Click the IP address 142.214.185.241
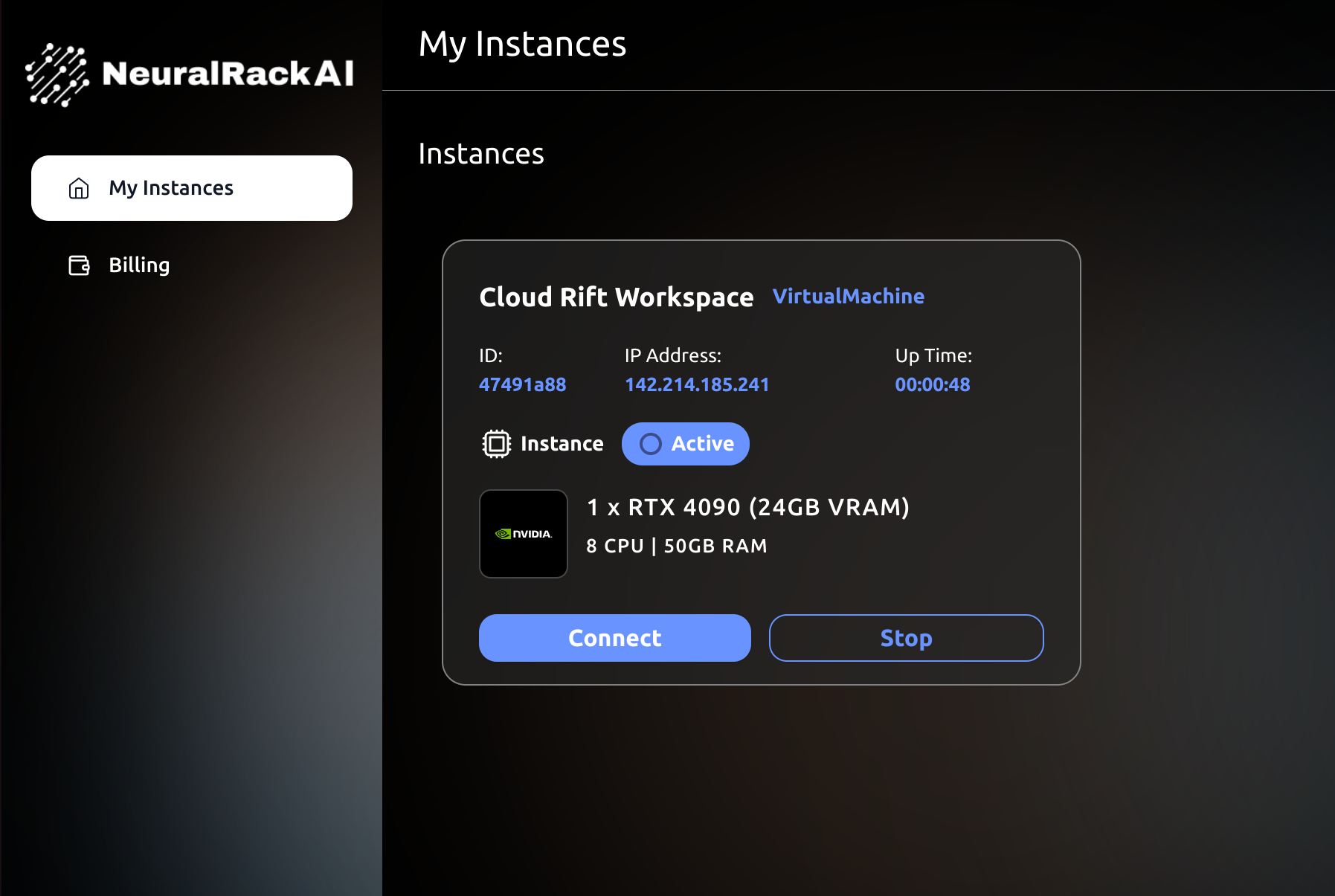The width and height of the screenshot is (1335, 896). click(x=696, y=384)
